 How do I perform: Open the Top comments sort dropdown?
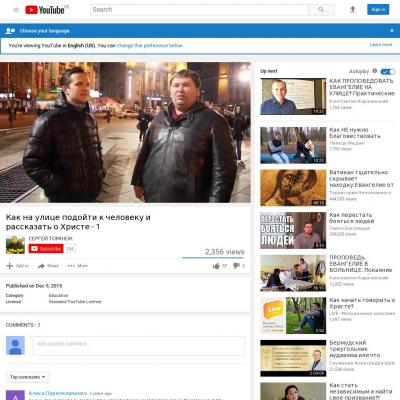pos(27,377)
